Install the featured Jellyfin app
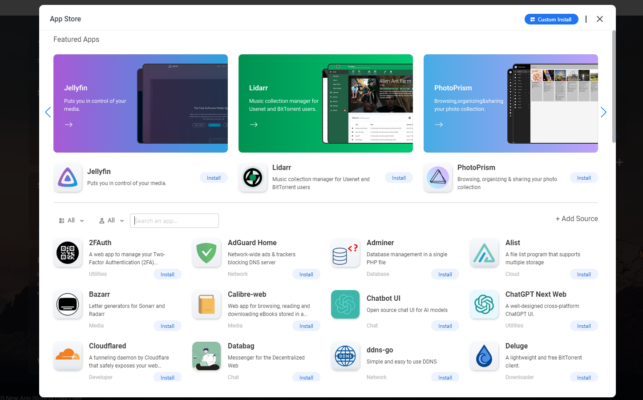The width and height of the screenshot is (643, 400). pyautogui.click(x=214, y=178)
